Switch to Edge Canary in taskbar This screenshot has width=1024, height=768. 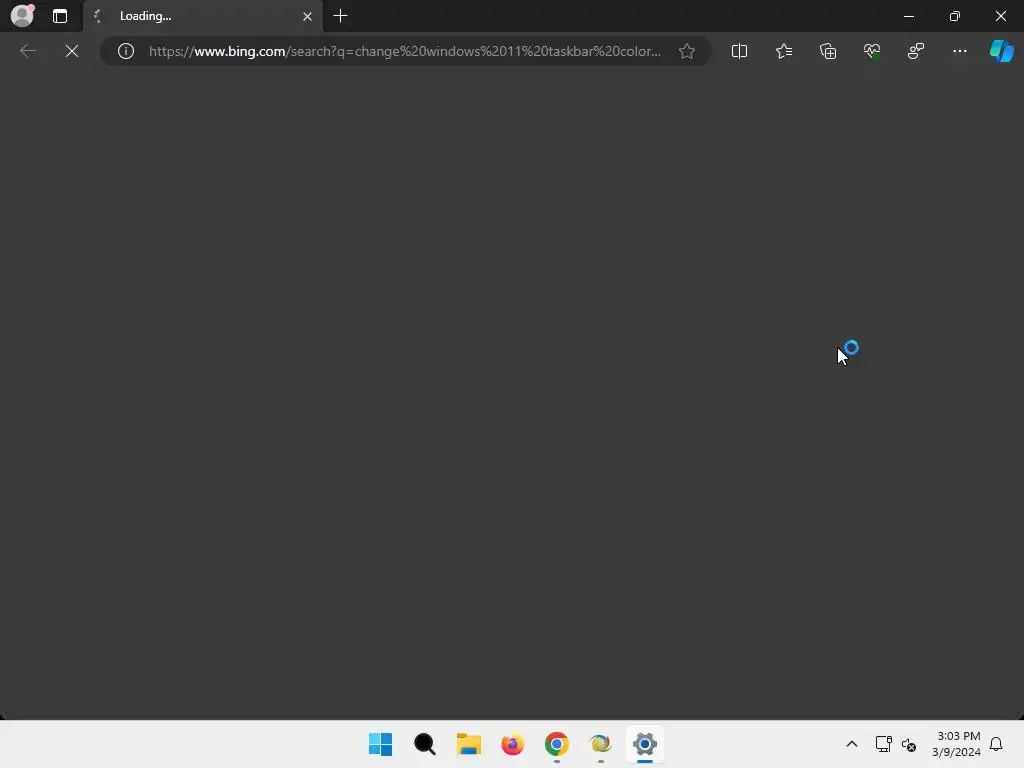coord(600,744)
